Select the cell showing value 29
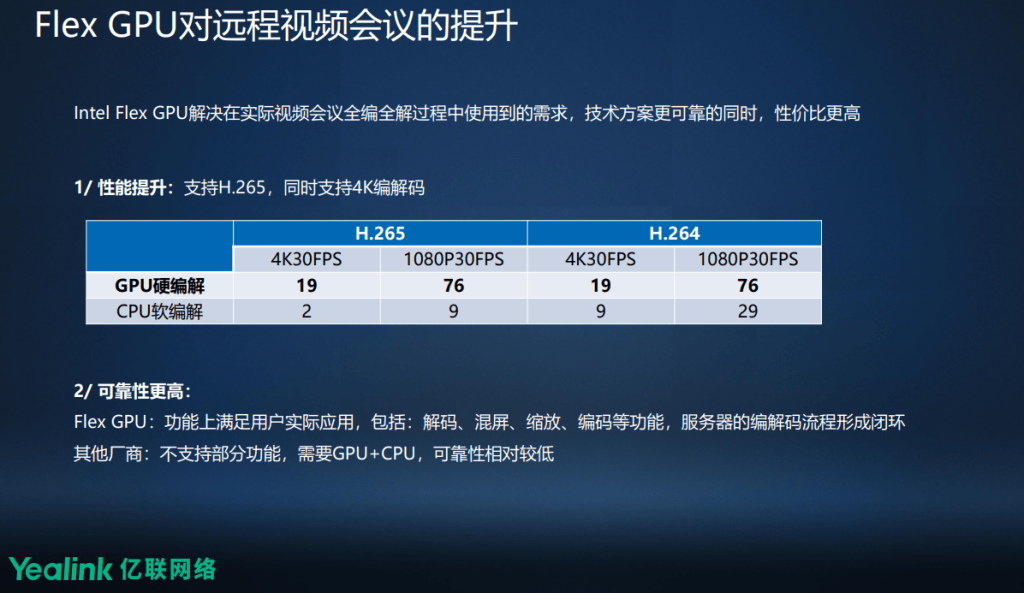 [x=747, y=311]
